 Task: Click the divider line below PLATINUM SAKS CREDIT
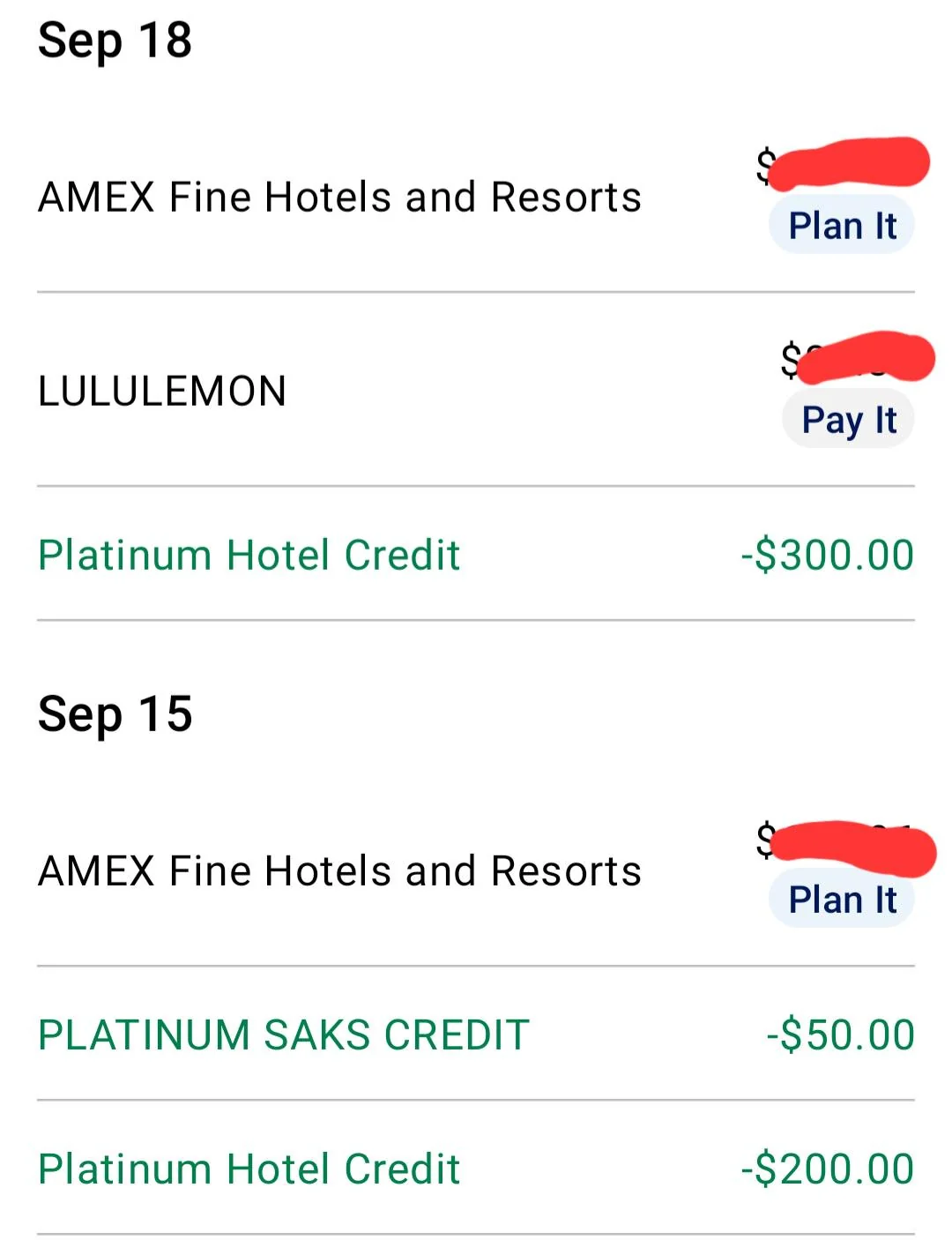click(x=476, y=1100)
